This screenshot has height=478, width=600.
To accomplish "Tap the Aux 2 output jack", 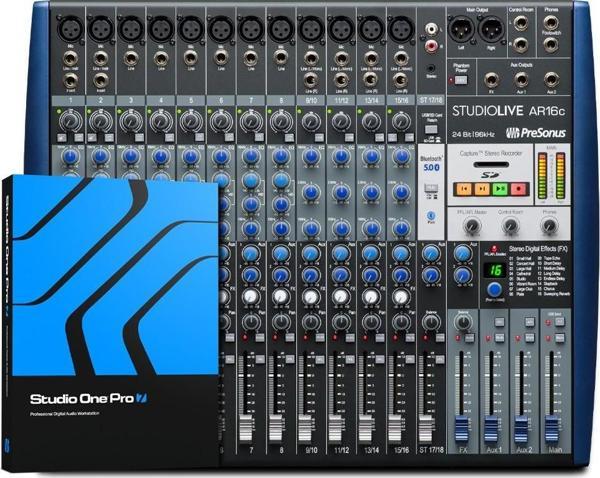I will click(551, 80).
